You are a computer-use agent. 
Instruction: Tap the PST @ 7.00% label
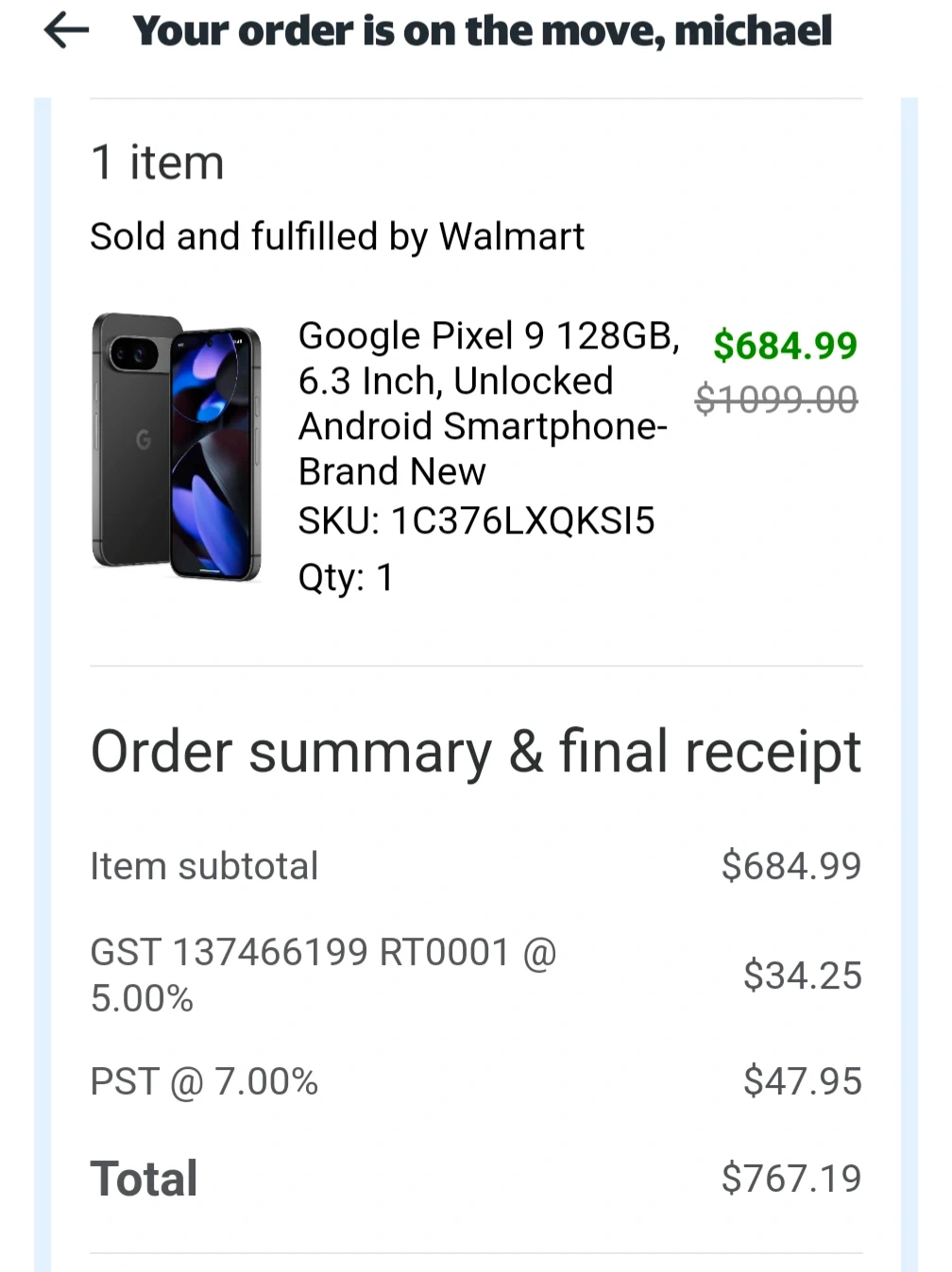click(204, 1081)
